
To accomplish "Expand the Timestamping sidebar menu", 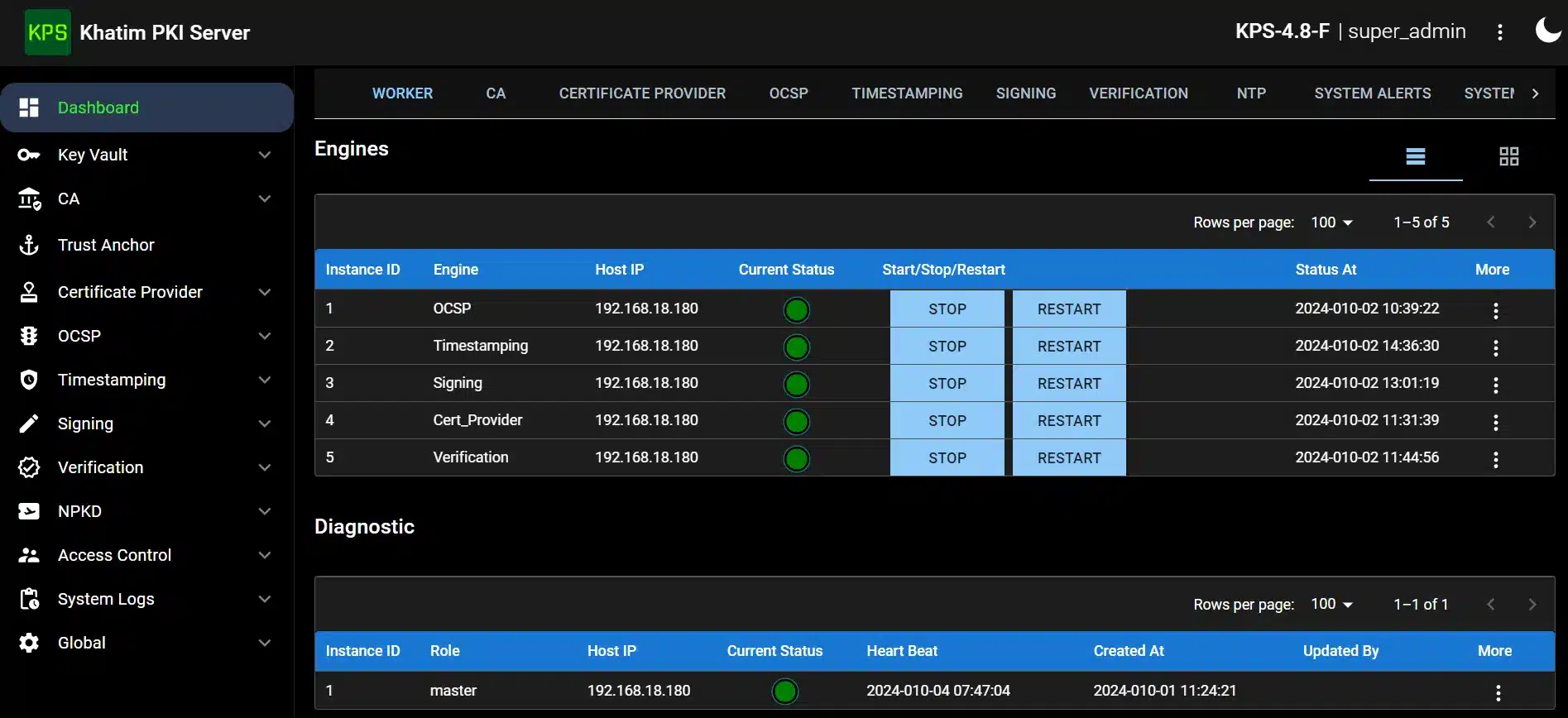I will click(265, 380).
